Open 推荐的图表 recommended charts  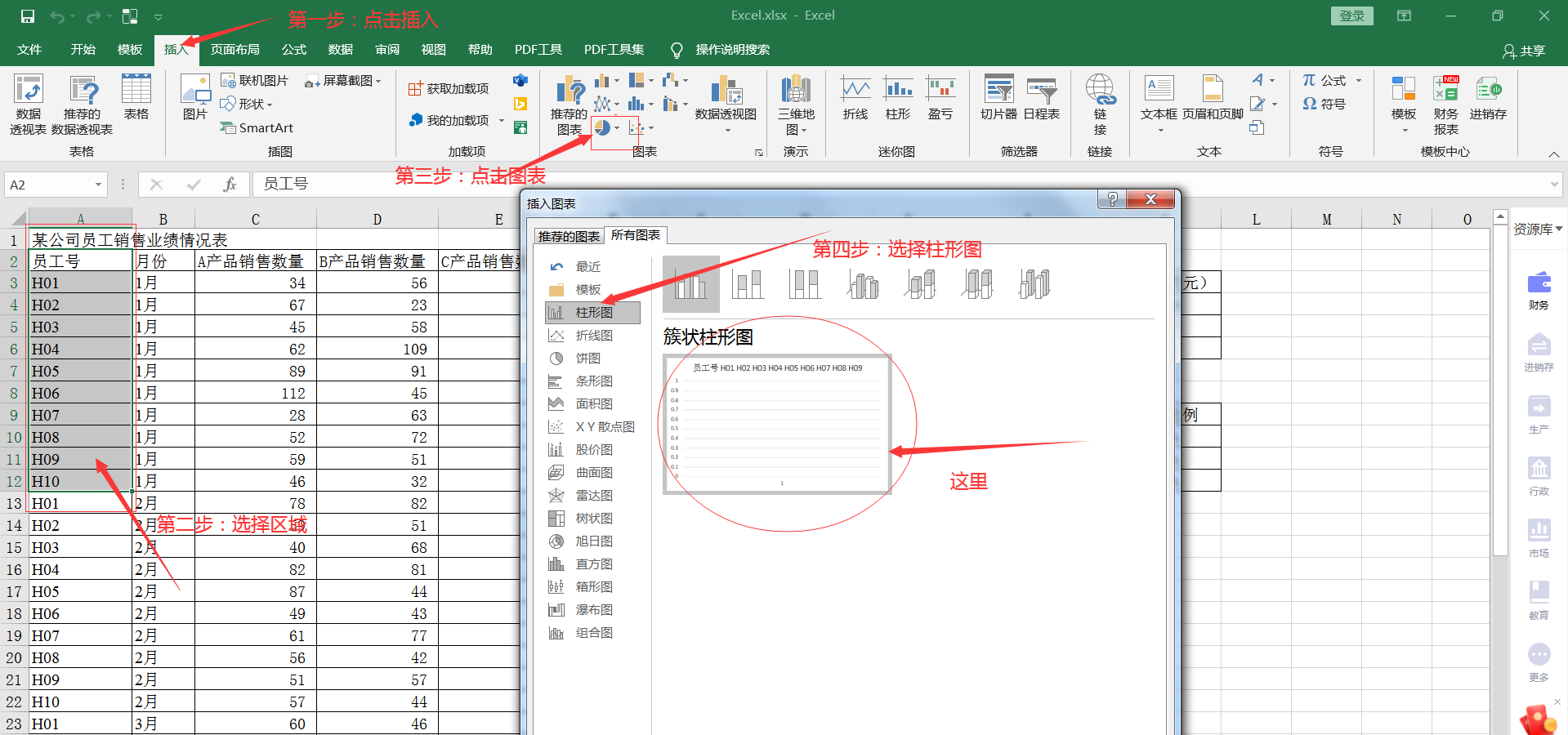point(570,105)
